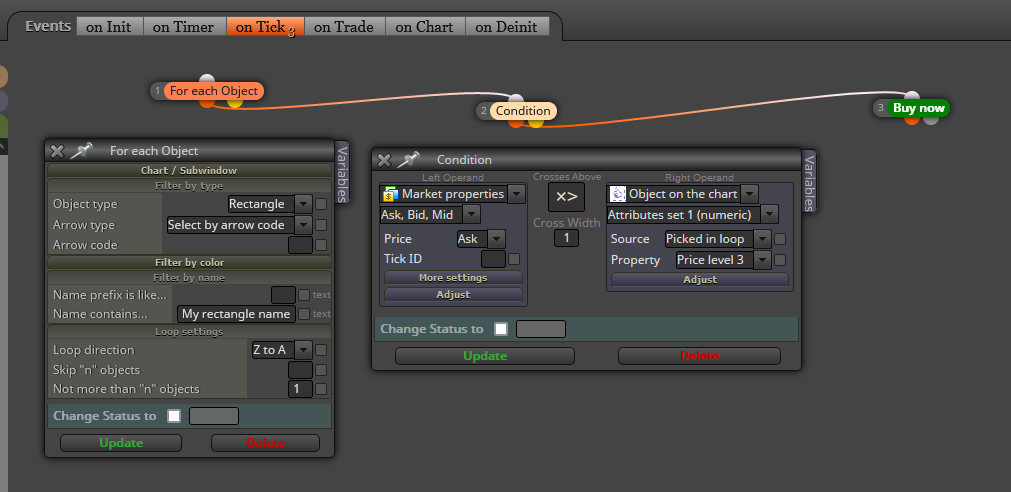Click Update in For each Object panel

pos(121,443)
